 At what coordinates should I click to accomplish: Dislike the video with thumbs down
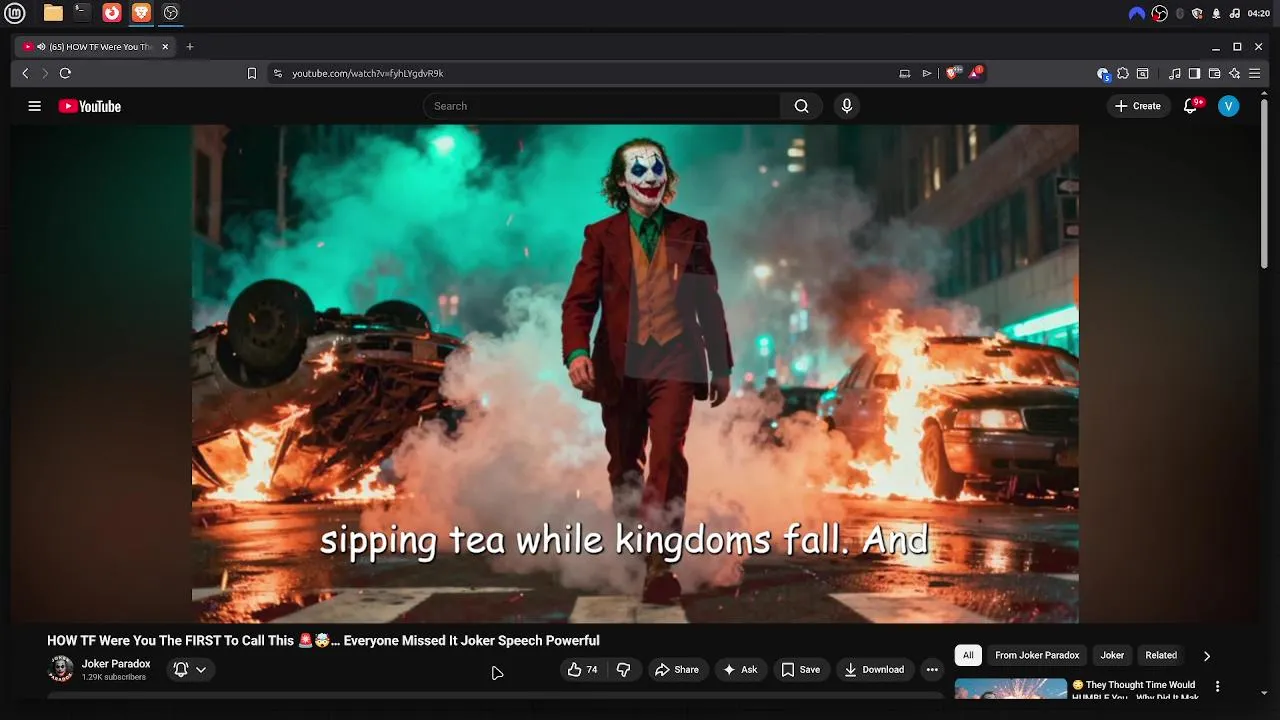click(x=623, y=670)
